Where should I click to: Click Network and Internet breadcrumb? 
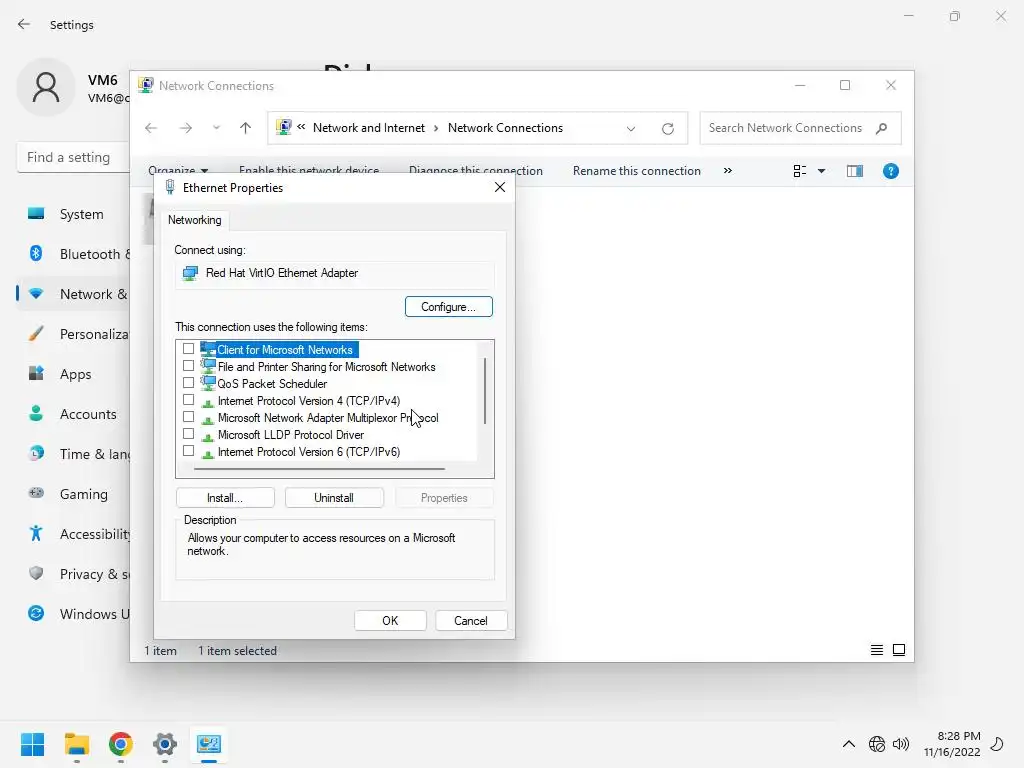click(x=369, y=128)
